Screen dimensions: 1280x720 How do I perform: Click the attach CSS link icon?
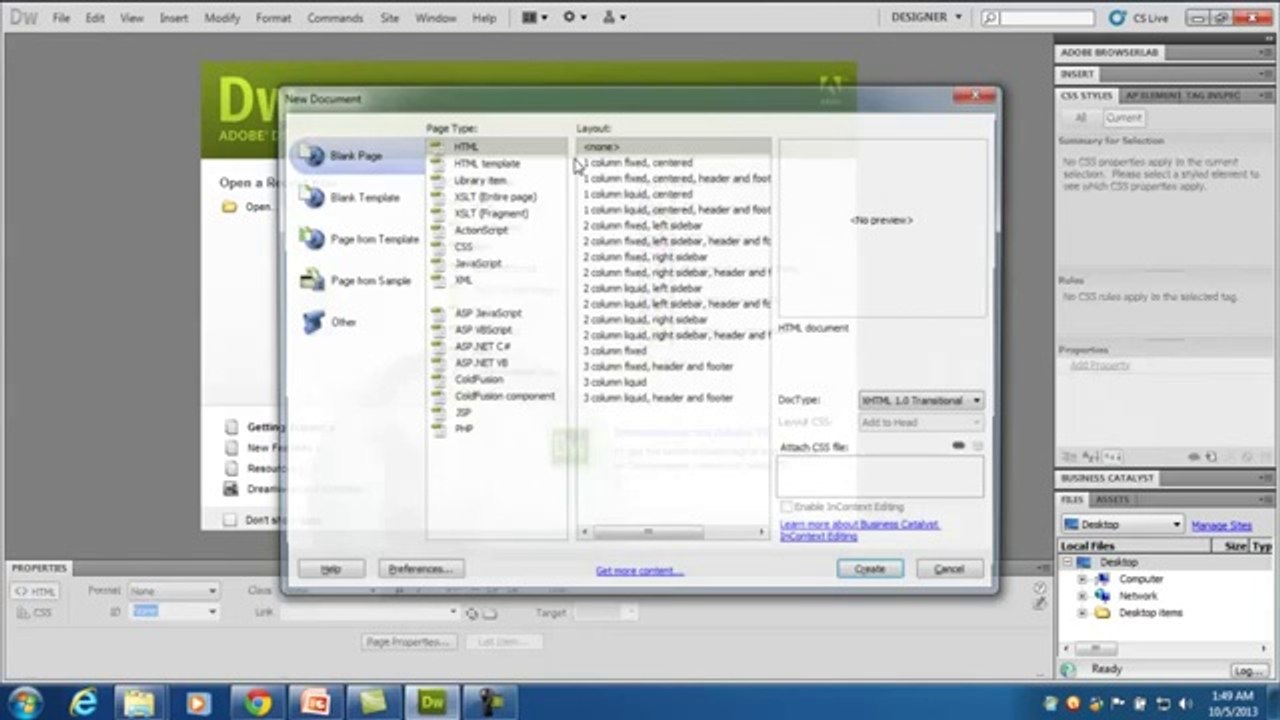pyautogui.click(x=958, y=446)
